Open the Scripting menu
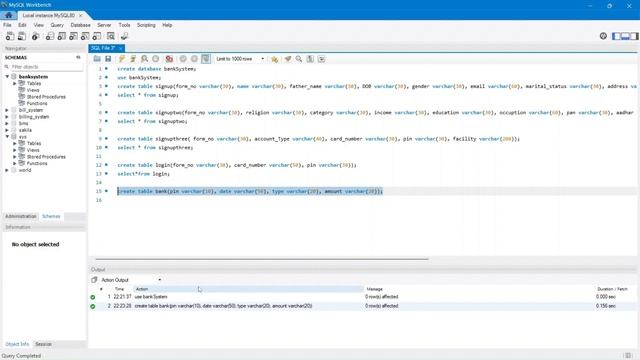 (x=146, y=25)
